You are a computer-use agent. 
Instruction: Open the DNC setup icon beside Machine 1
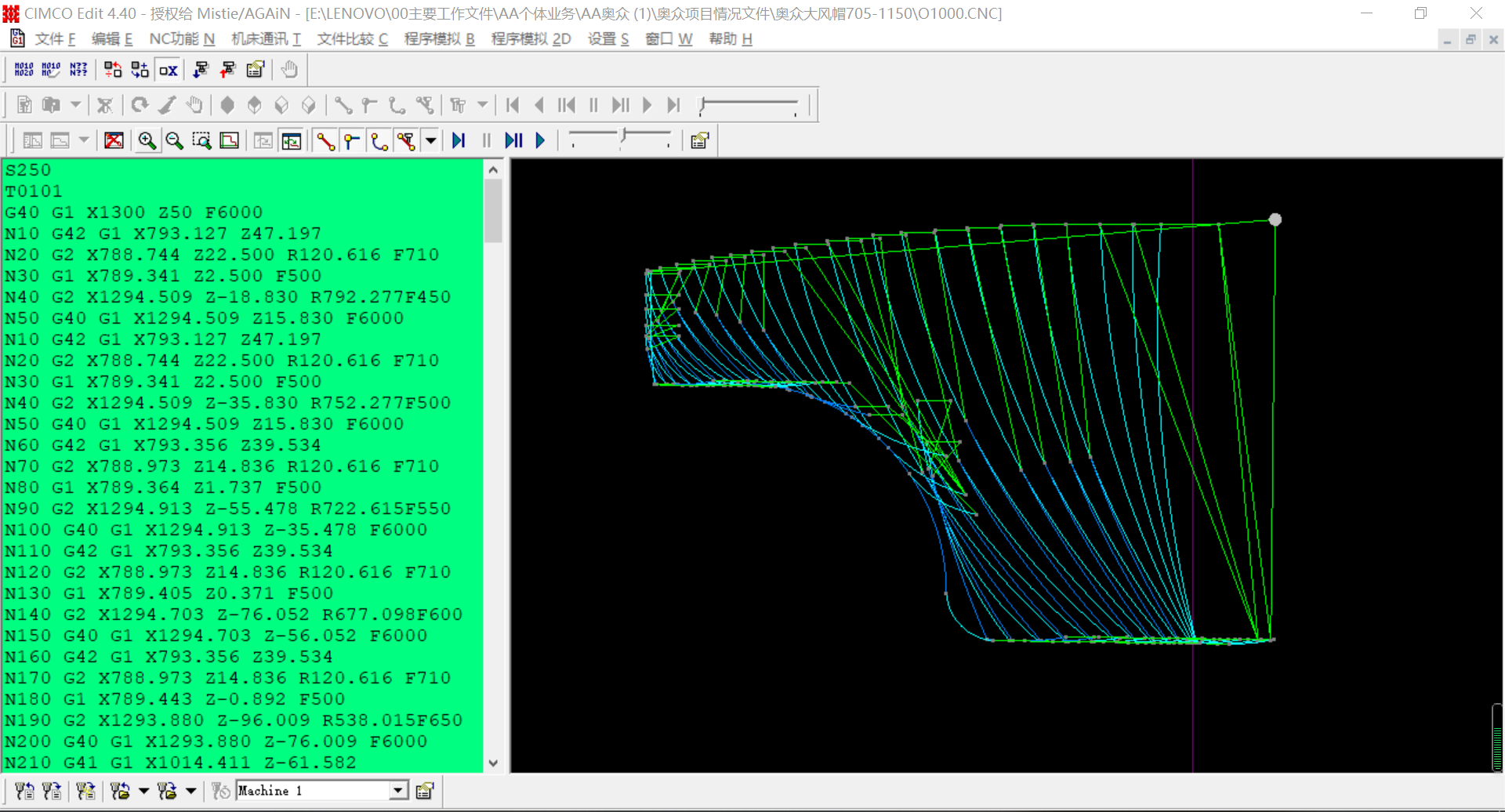pyautogui.click(x=425, y=791)
